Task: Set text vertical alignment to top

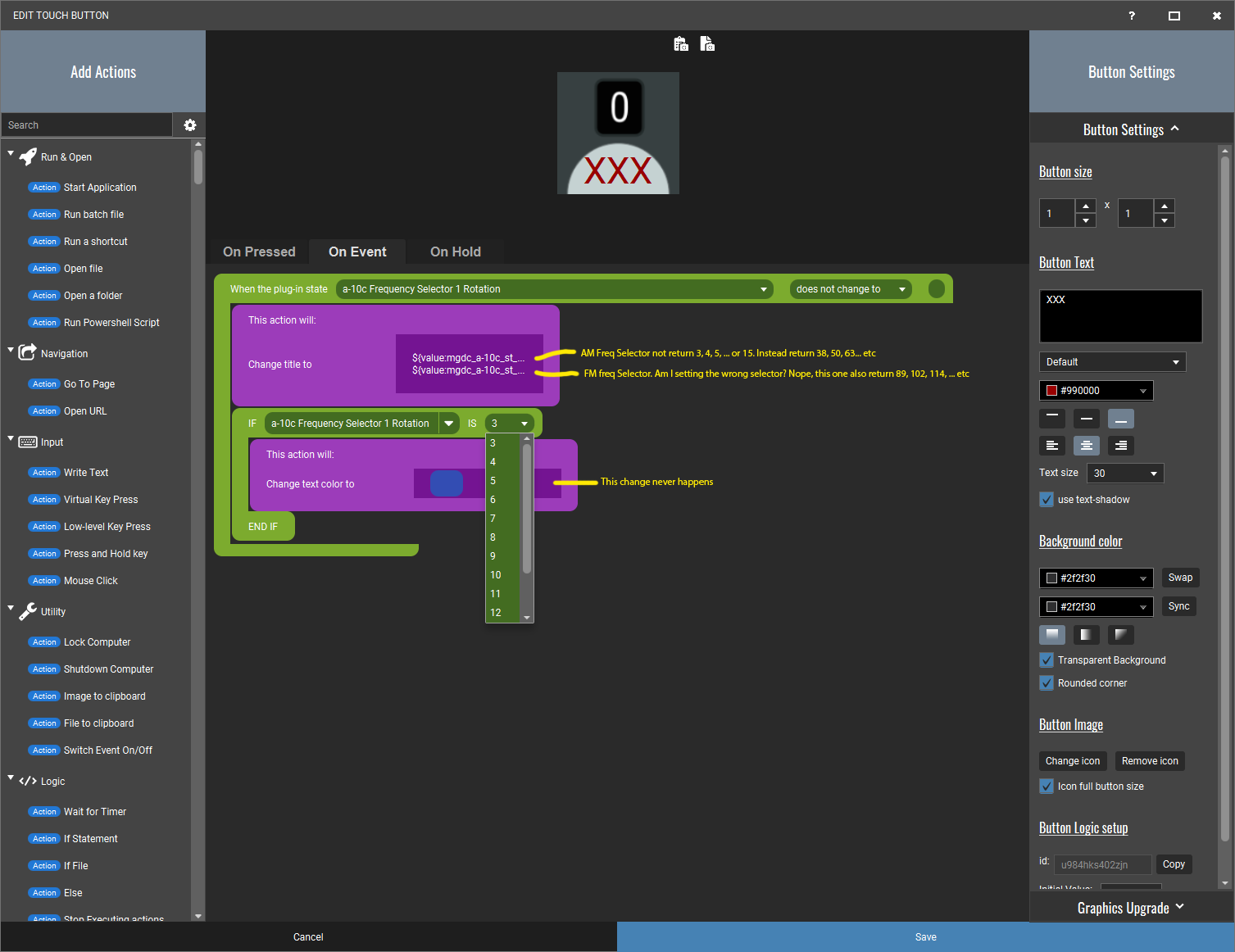Action: click(1052, 419)
